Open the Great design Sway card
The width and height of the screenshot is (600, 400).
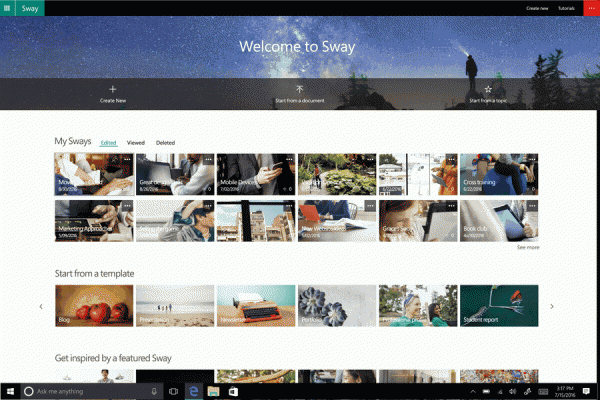[x=175, y=175]
